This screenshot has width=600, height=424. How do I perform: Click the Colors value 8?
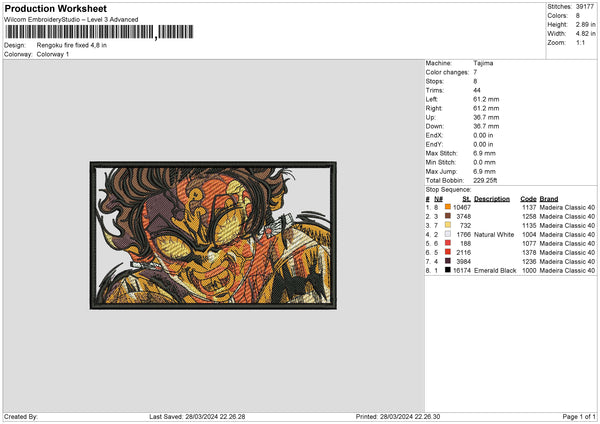[578, 16]
